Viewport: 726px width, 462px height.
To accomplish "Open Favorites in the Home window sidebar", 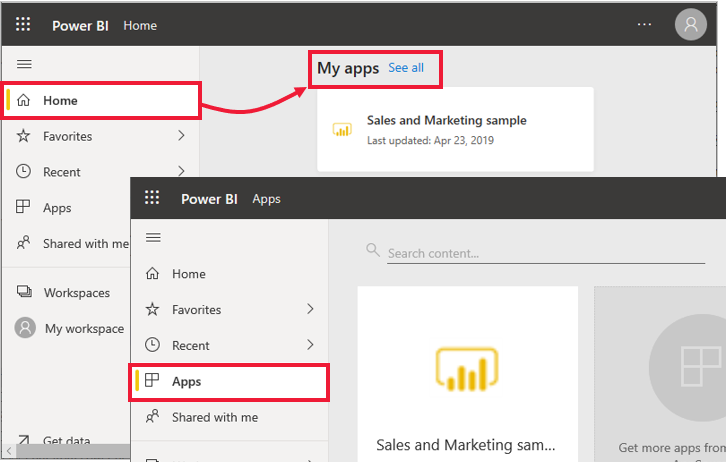I will coord(101,136).
